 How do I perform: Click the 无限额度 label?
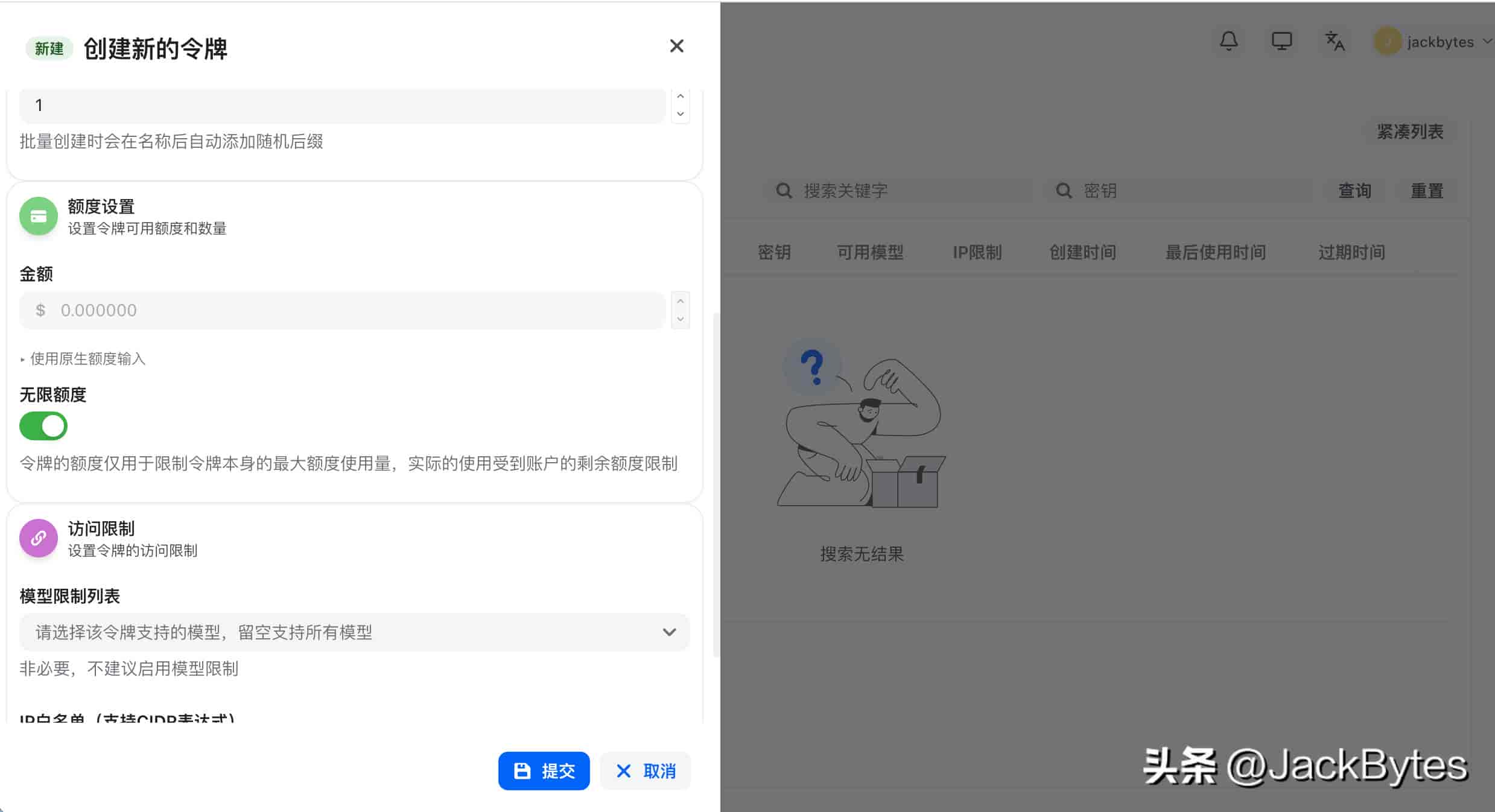pyautogui.click(x=53, y=395)
